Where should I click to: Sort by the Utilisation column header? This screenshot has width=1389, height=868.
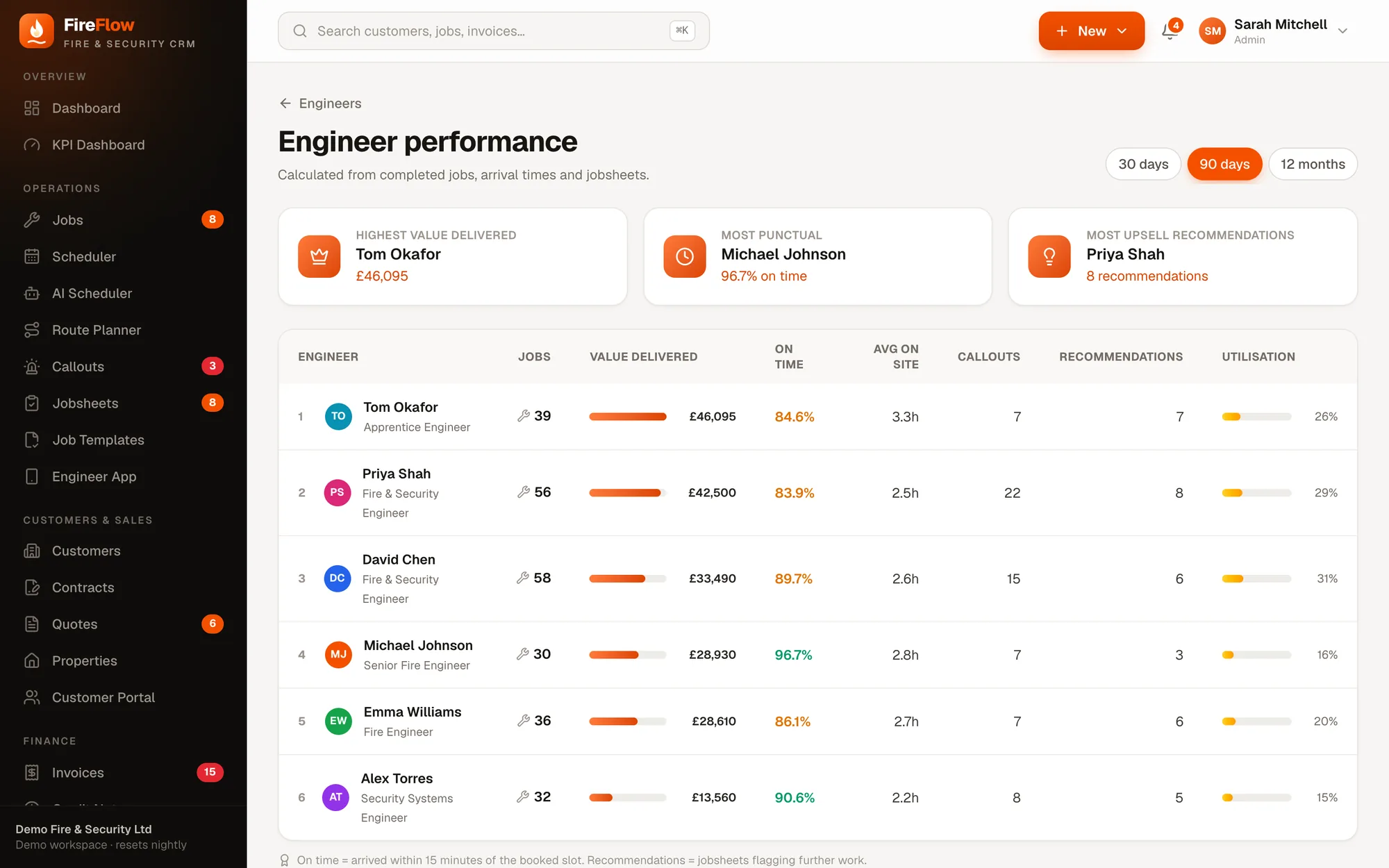(x=1258, y=357)
